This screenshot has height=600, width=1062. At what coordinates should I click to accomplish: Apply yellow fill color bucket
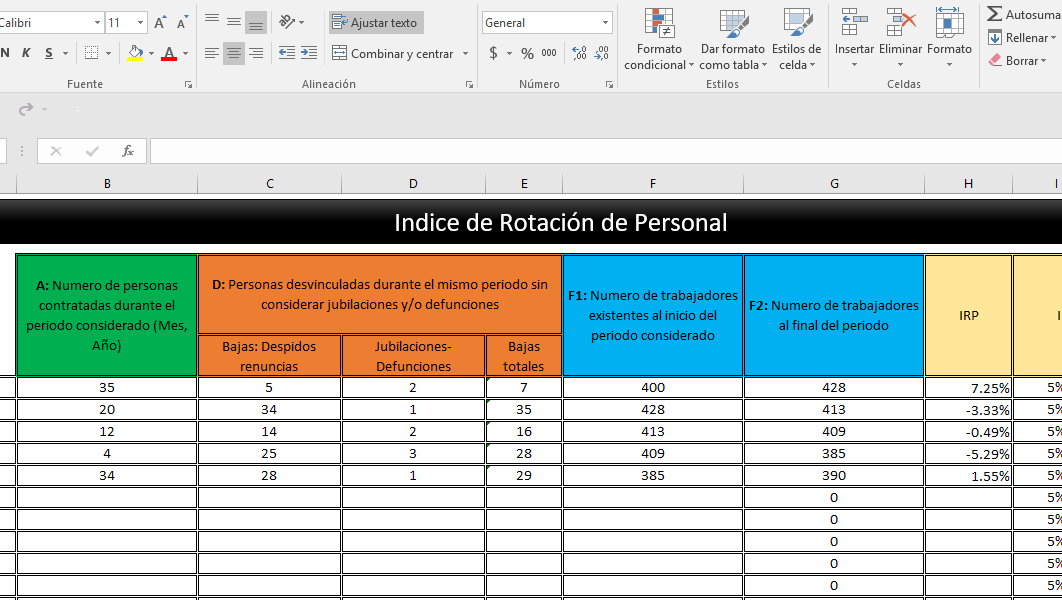135,53
